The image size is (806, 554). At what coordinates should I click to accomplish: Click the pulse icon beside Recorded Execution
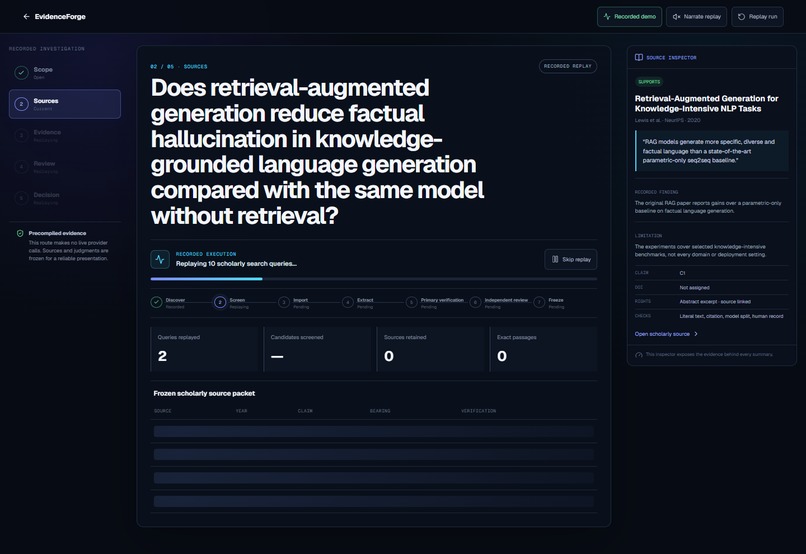[x=160, y=259]
